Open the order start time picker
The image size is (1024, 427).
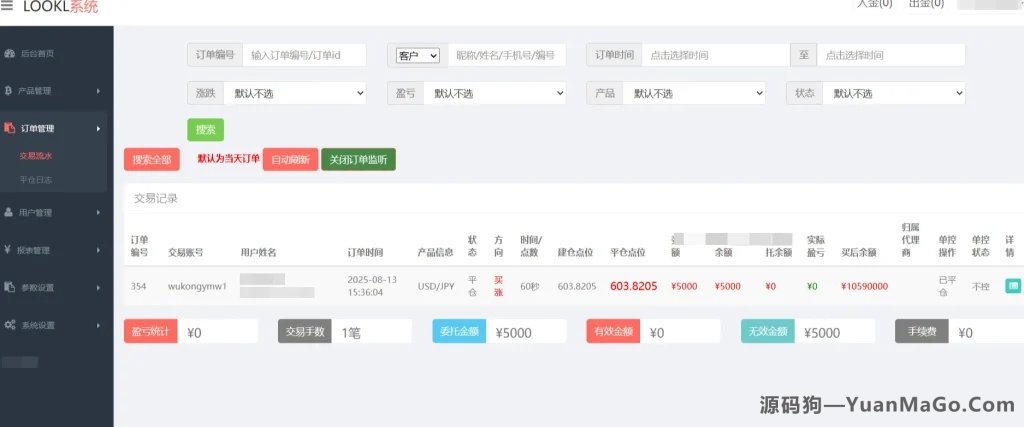[x=716, y=55]
